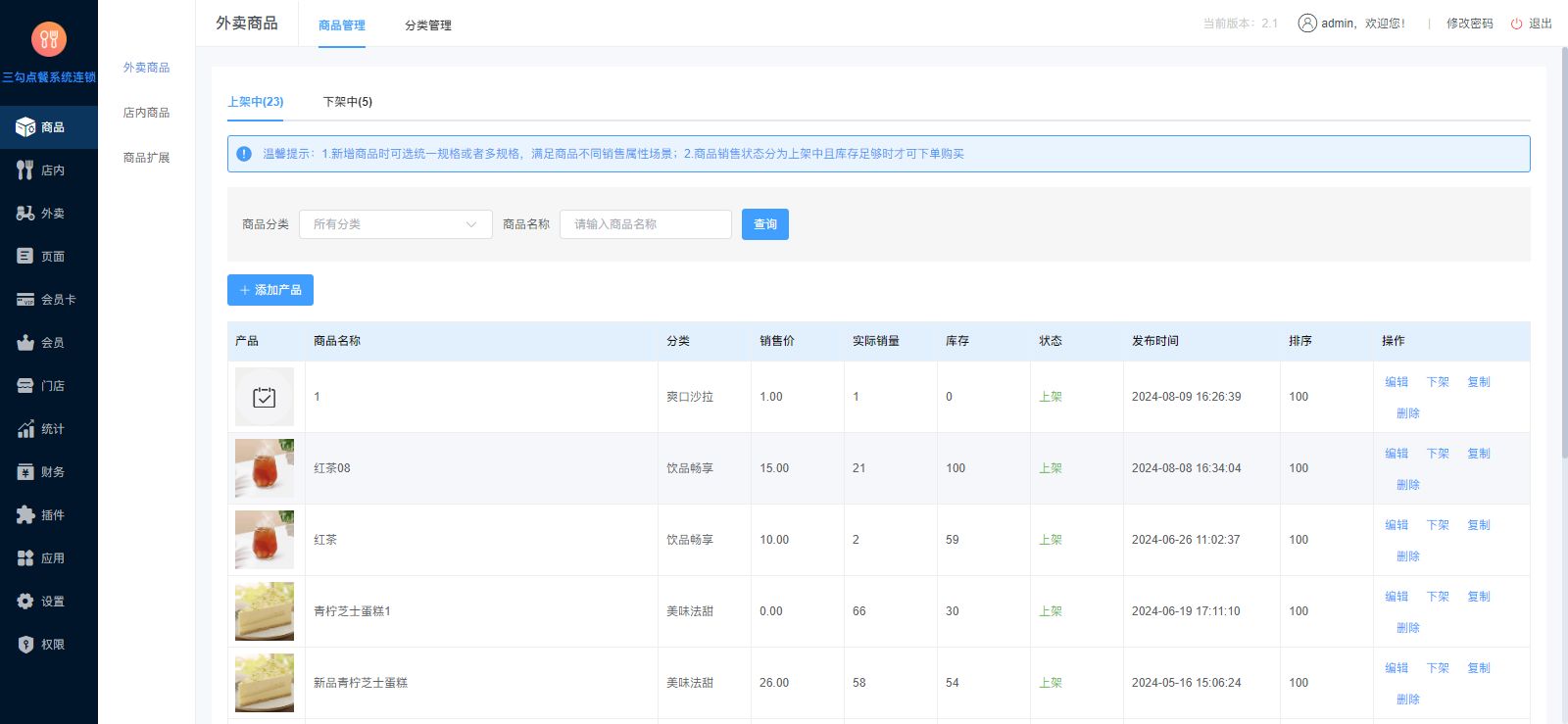Open 青柠芝士蛋糕1 product thumbnail
This screenshot has height=724, width=1568.
(265, 611)
